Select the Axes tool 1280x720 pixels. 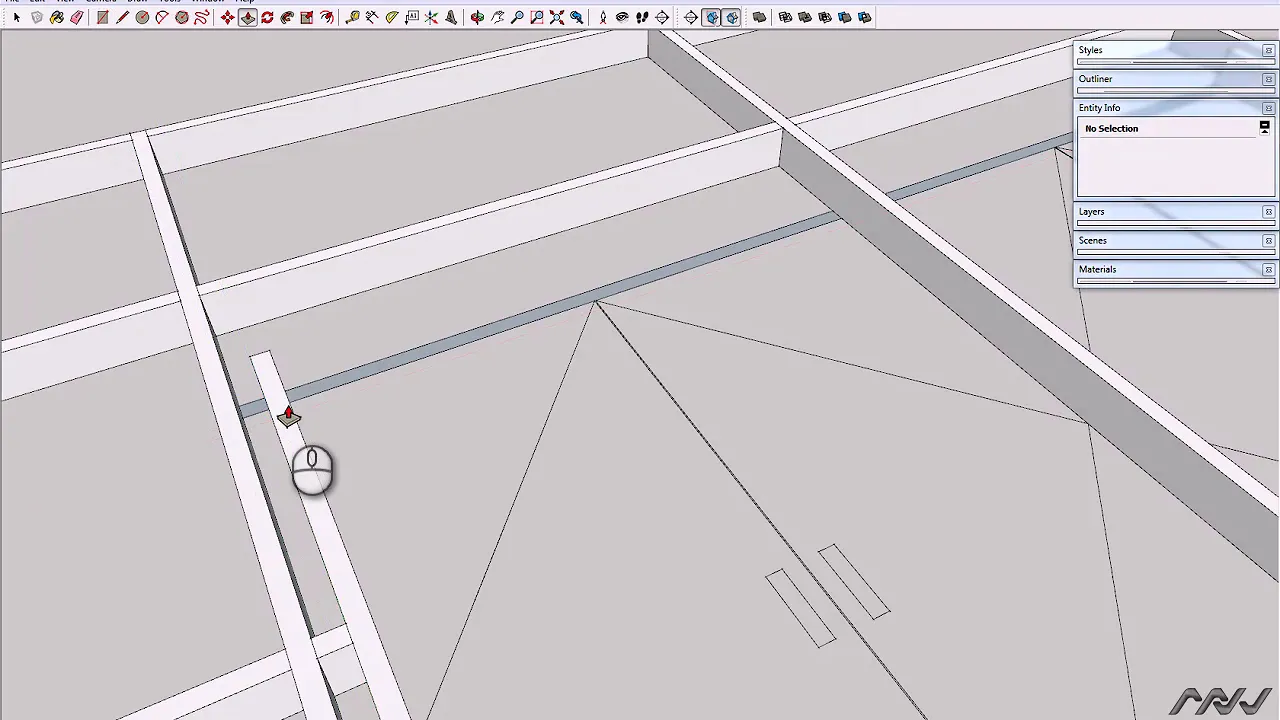coord(431,17)
